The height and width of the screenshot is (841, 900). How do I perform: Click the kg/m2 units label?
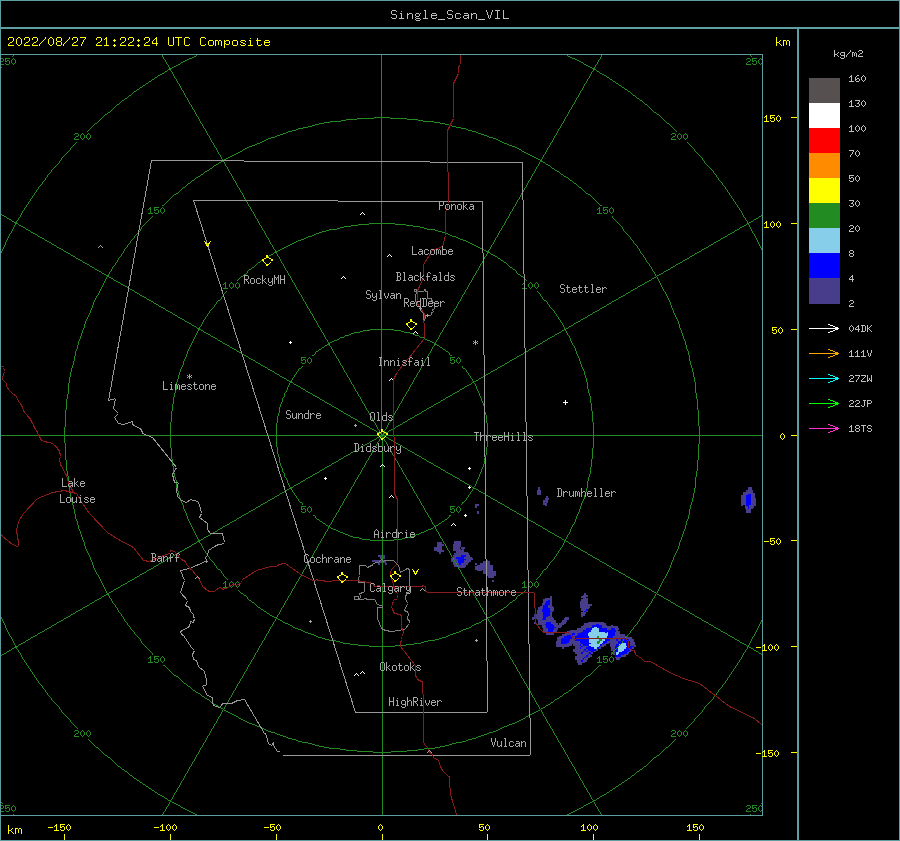tap(848, 54)
